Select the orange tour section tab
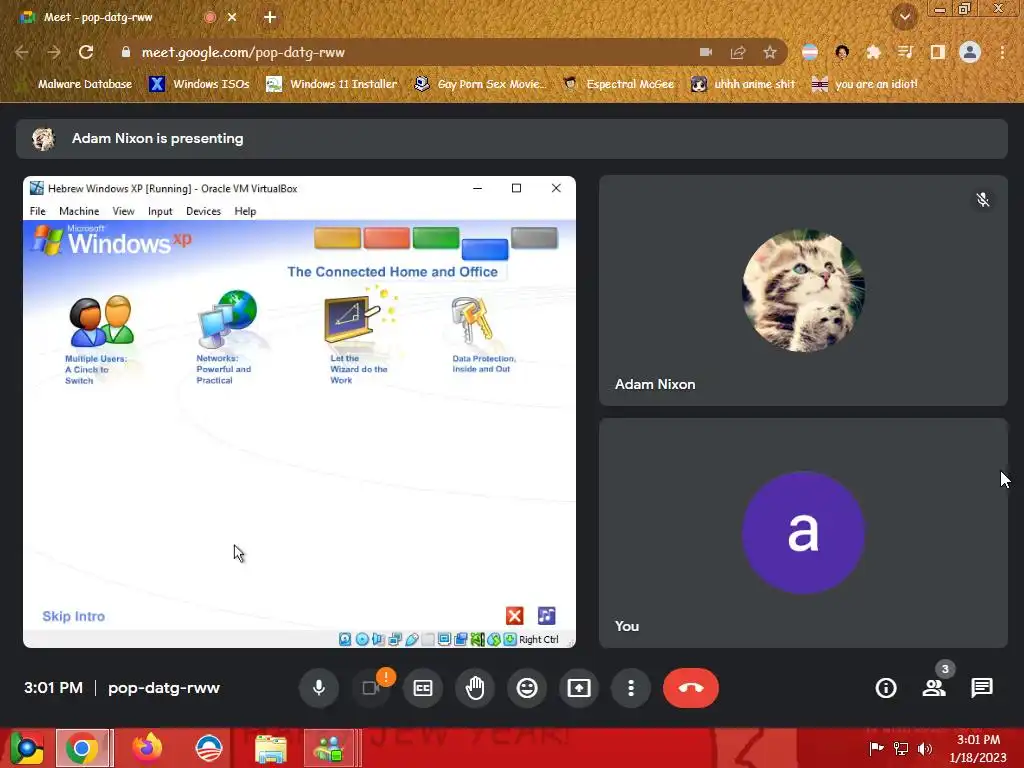 pyautogui.click(x=338, y=238)
